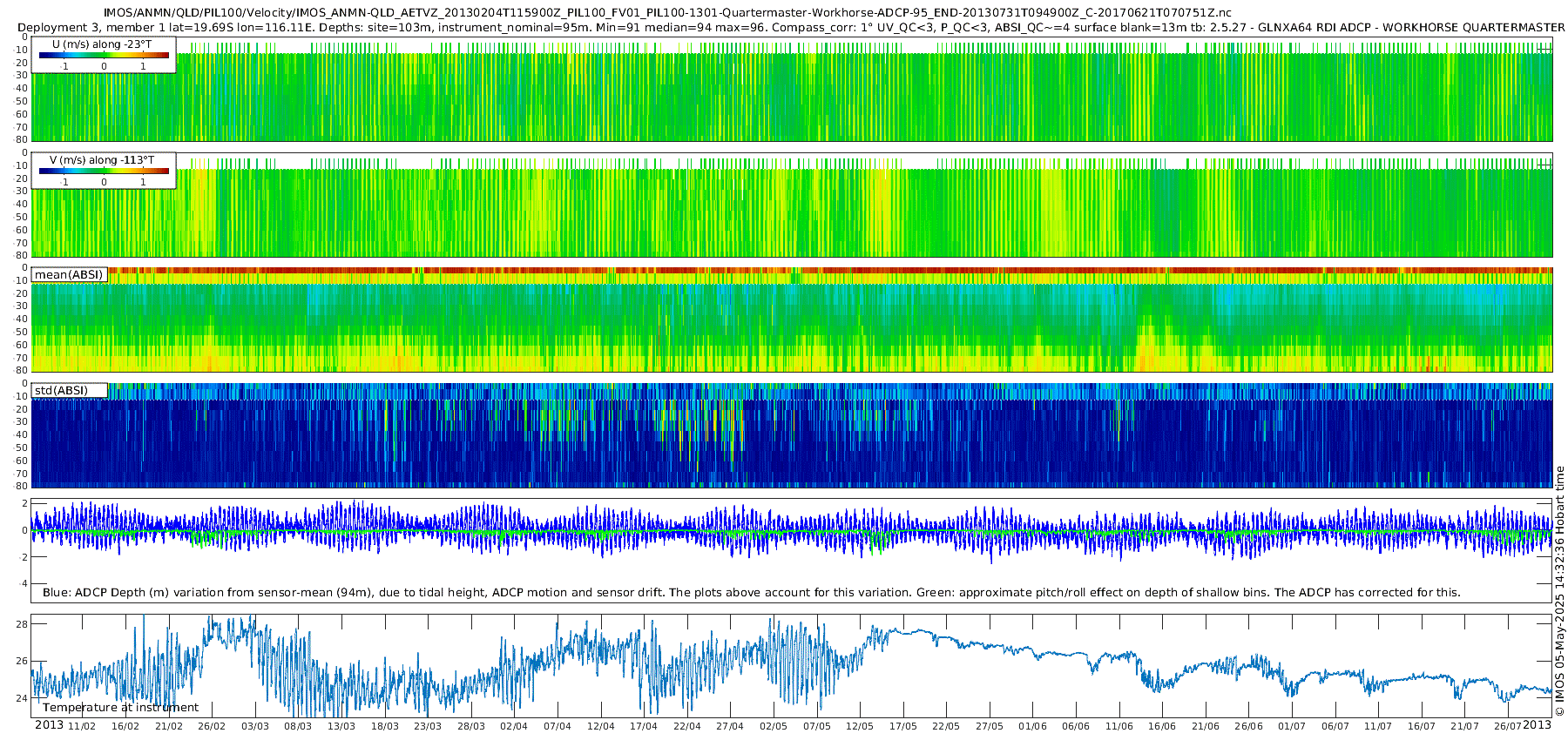Screen dimensions: 1568x740
Task: Click the U velocity colorbar gradient
Action: click(104, 56)
